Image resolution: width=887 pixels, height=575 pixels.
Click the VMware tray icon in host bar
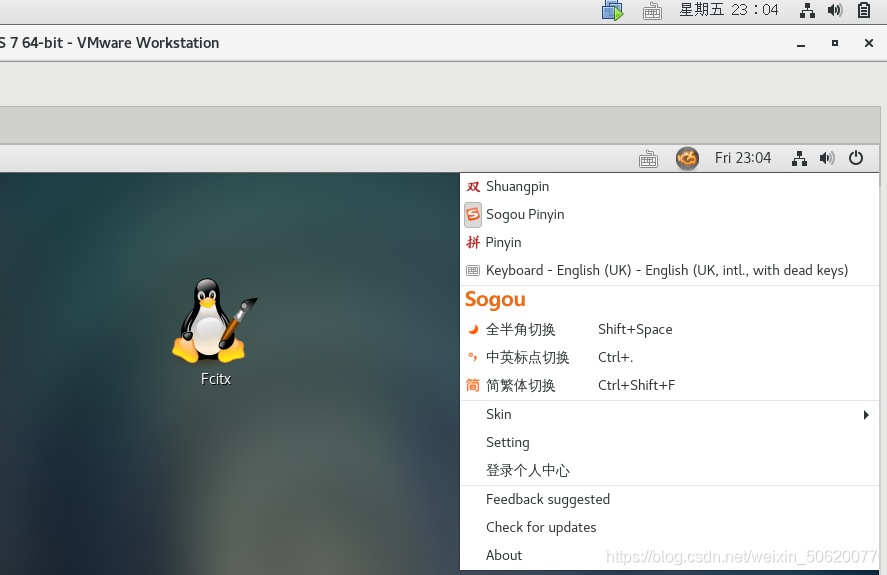[612, 10]
